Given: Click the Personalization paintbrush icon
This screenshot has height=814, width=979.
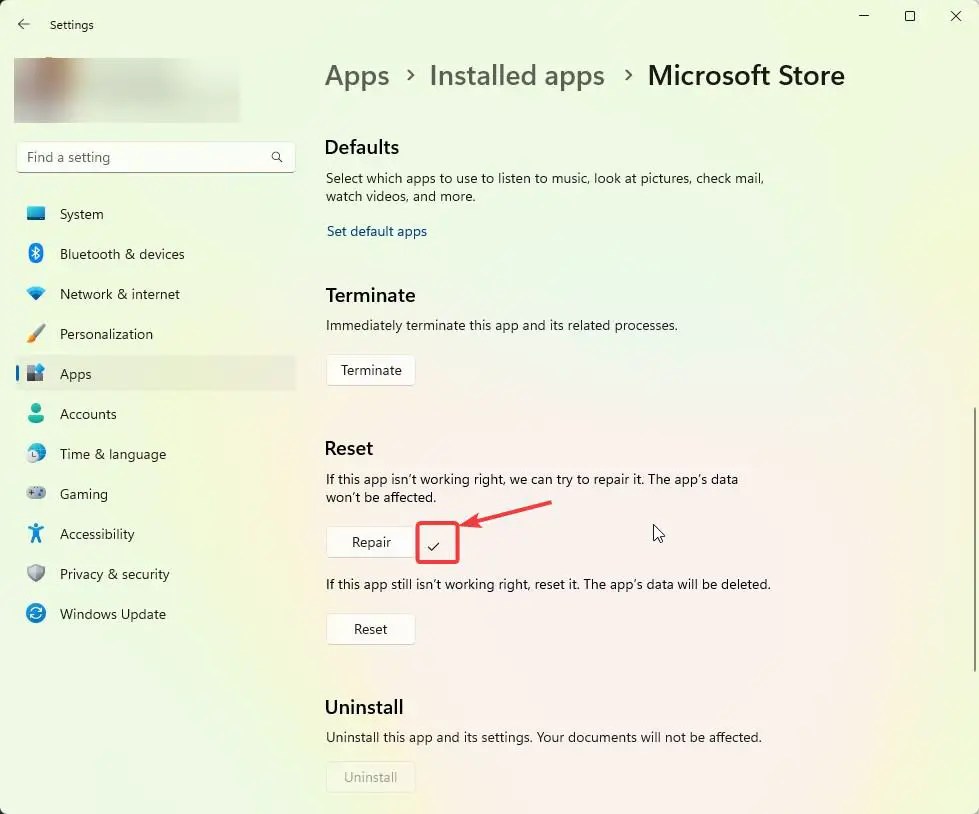Looking at the screenshot, I should click(x=36, y=333).
